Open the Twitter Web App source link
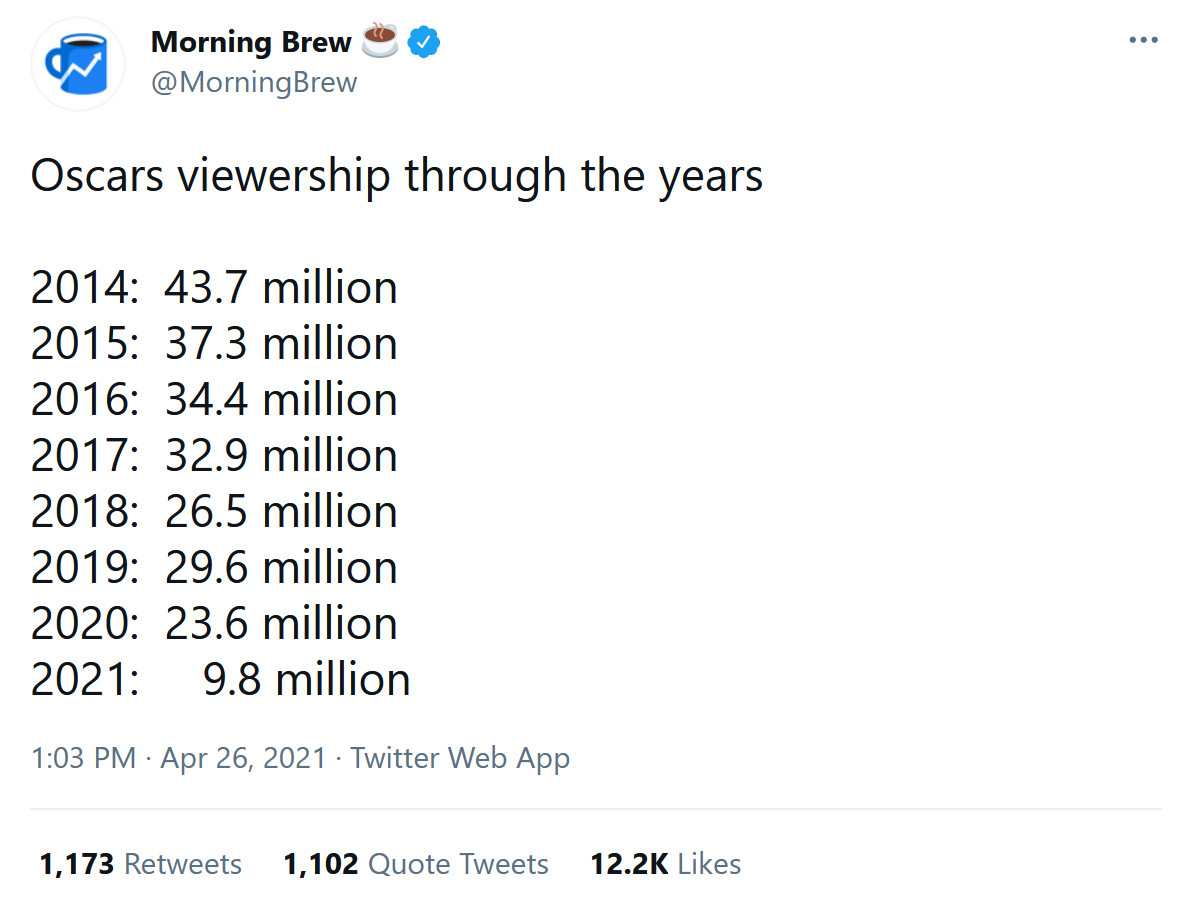 (460, 758)
